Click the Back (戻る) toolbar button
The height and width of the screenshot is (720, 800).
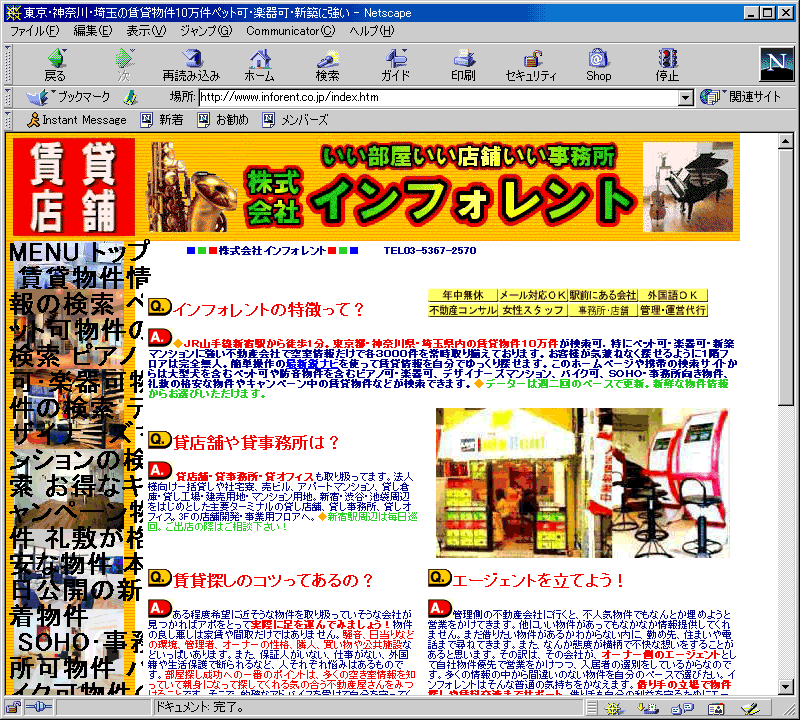point(55,65)
